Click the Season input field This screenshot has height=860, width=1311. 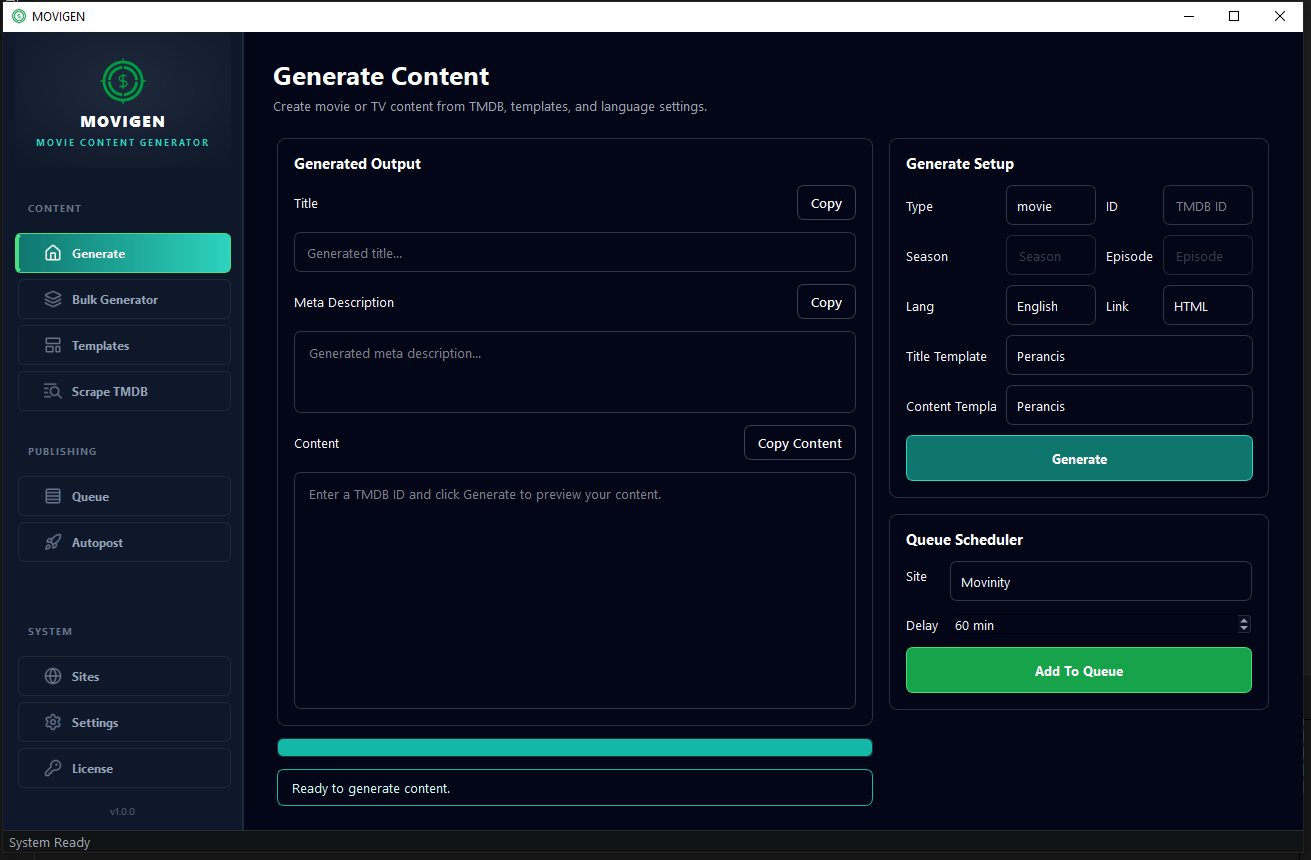(x=1051, y=256)
